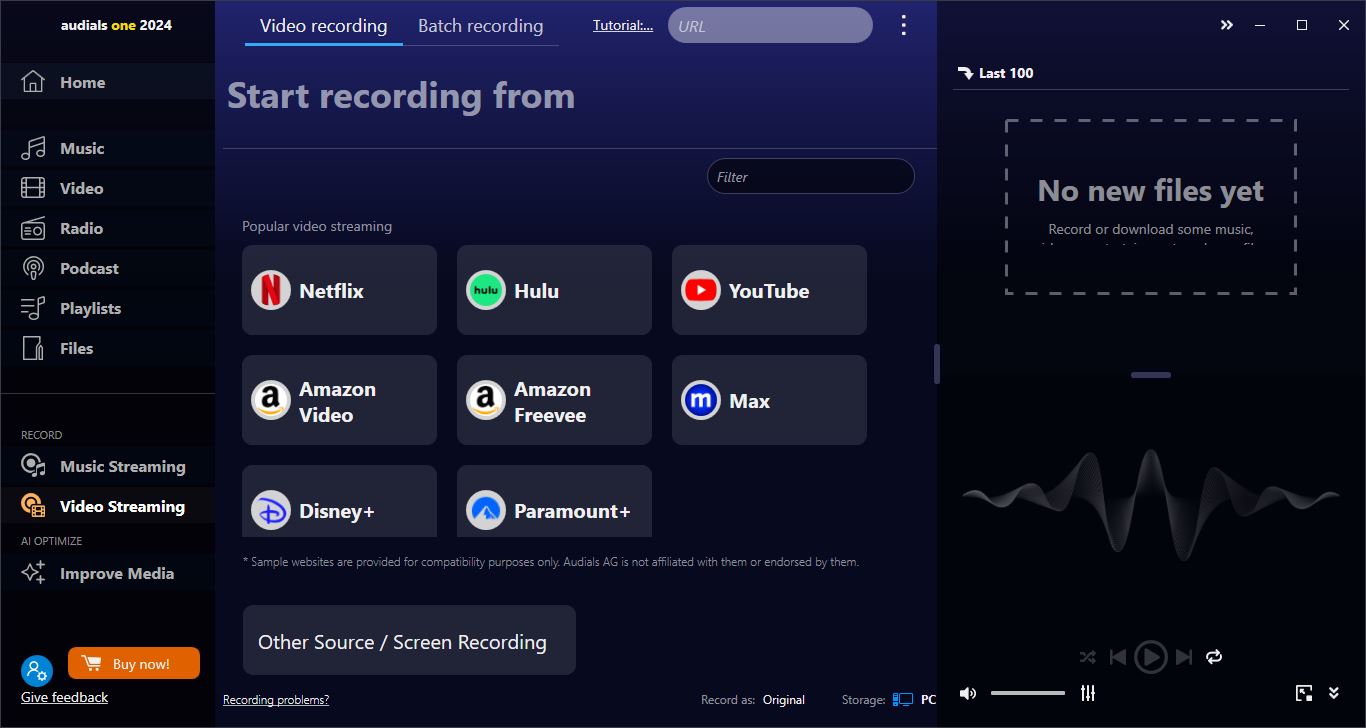Open the three-dot options menu

pos(904,26)
